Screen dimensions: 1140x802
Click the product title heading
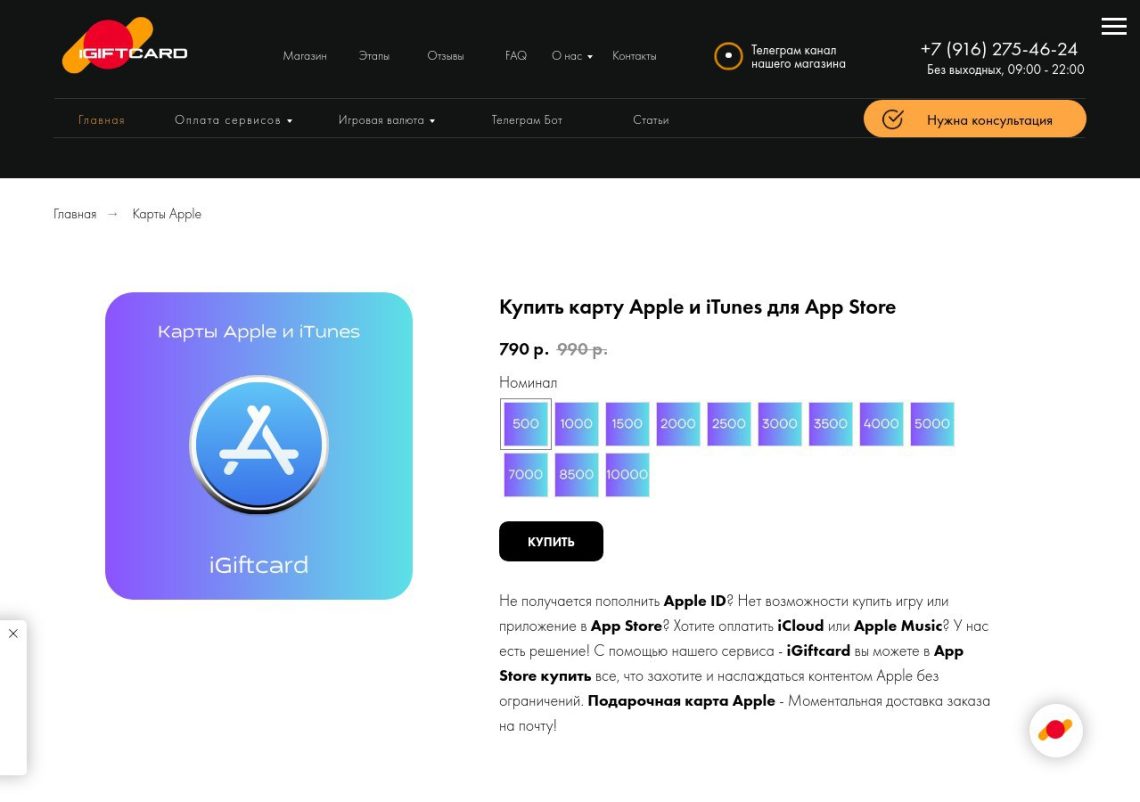click(x=697, y=308)
